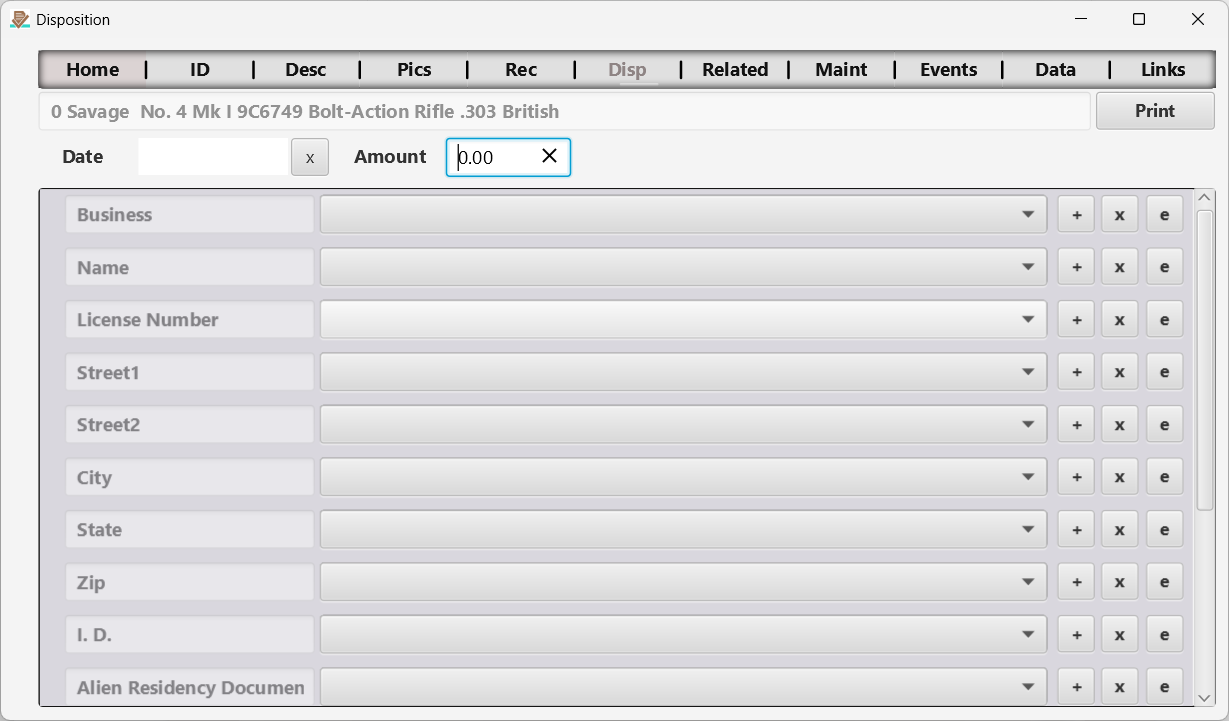Switch to the Maint tab
Viewport: 1229px width, 721px height.
pyautogui.click(x=841, y=69)
